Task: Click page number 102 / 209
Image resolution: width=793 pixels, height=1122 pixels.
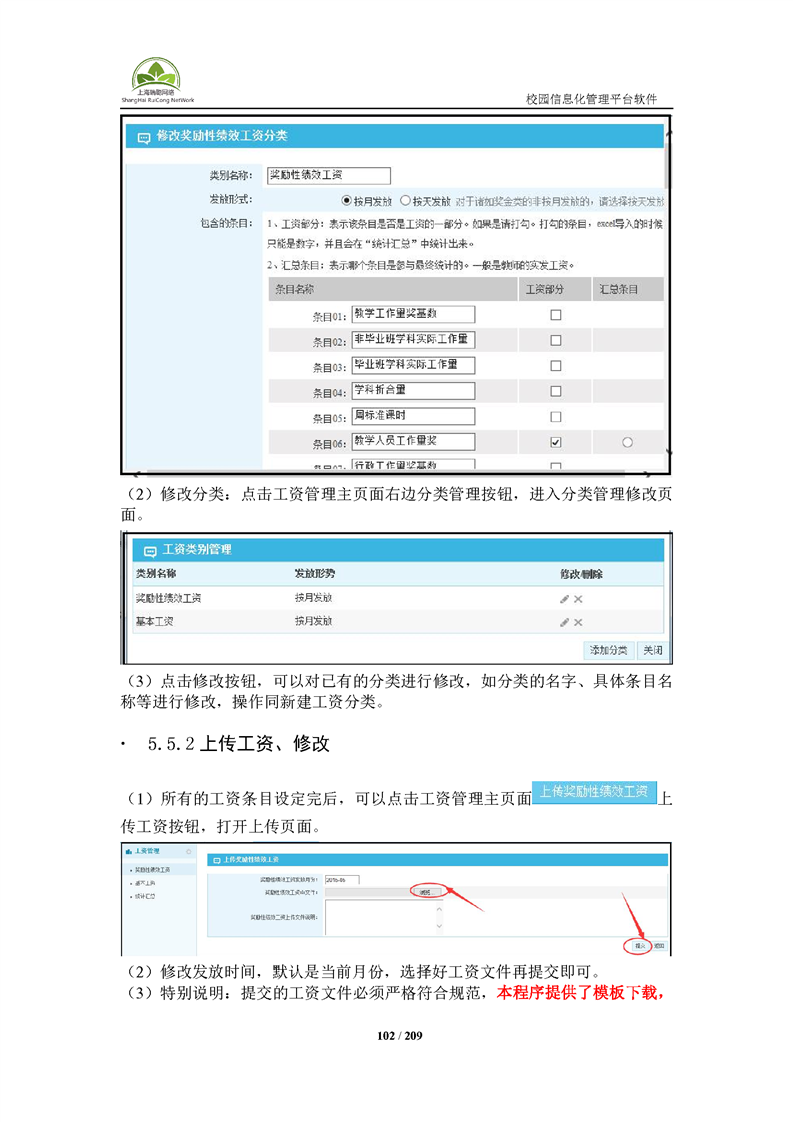Action: pos(399,1036)
